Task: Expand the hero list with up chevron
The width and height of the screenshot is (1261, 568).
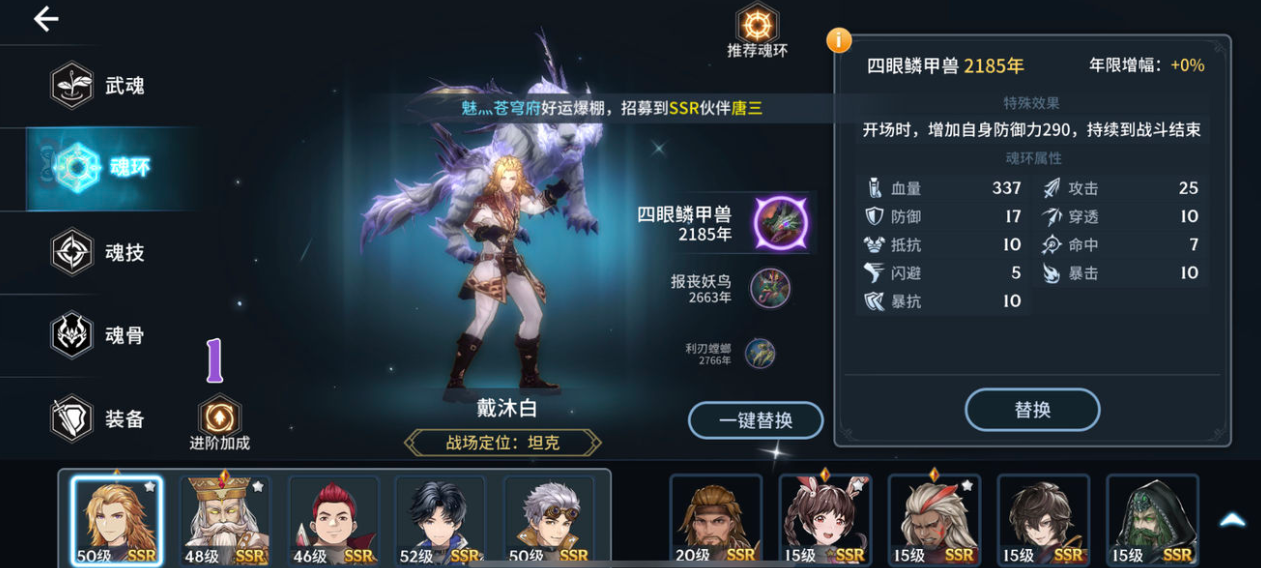Action: coord(1233,520)
